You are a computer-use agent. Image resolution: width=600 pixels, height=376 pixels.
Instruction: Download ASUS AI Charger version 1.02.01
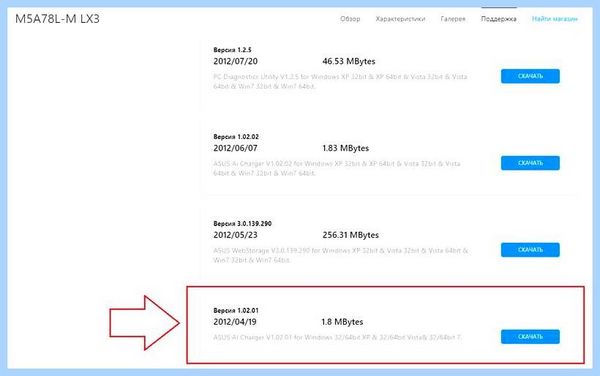(x=530, y=337)
